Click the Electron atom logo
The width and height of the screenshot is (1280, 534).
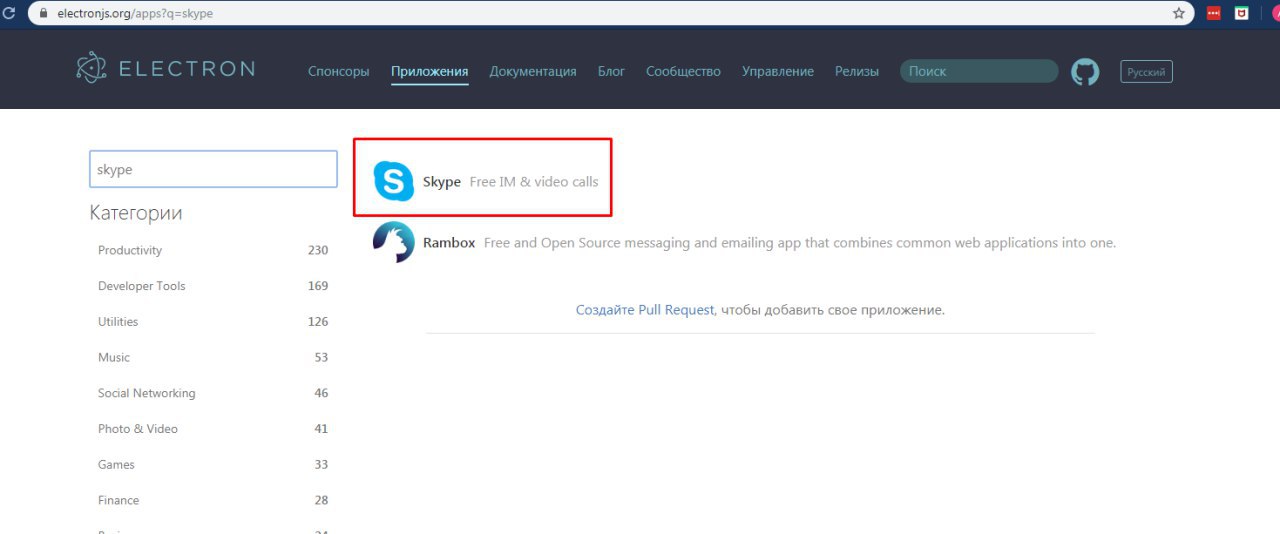[x=91, y=68]
